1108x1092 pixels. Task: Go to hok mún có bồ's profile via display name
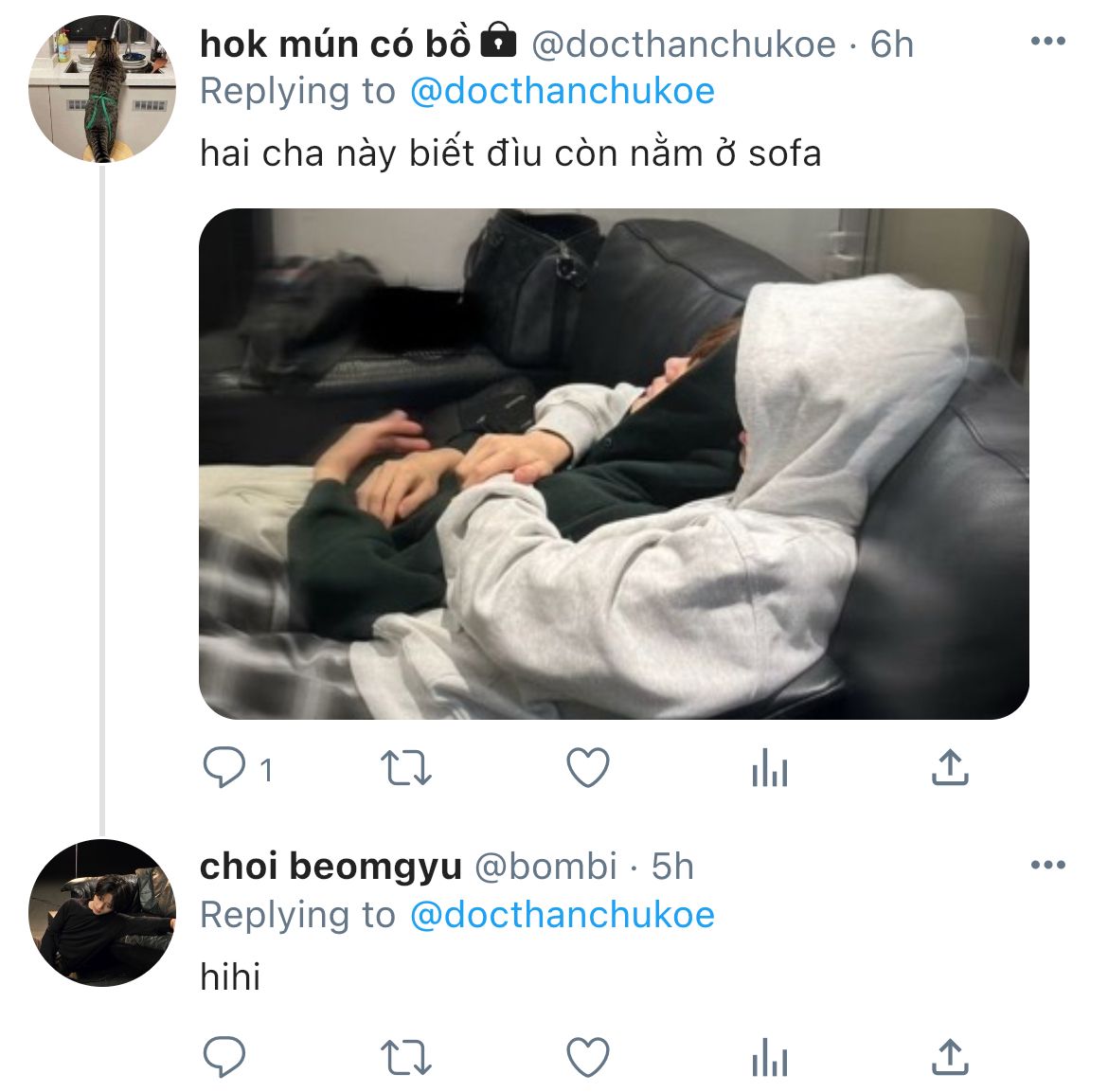coord(335,44)
